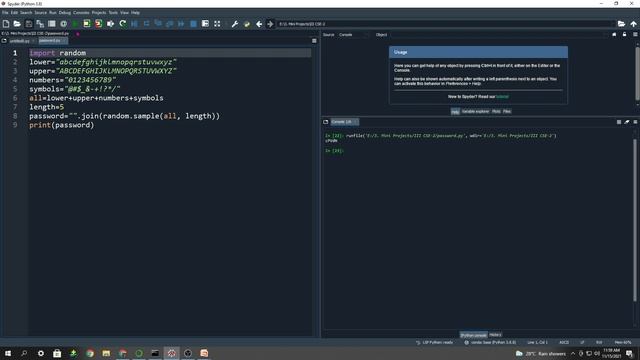Stop debugging with the square button
Viewport: 640px width, 360px height.
[x=193, y=24]
